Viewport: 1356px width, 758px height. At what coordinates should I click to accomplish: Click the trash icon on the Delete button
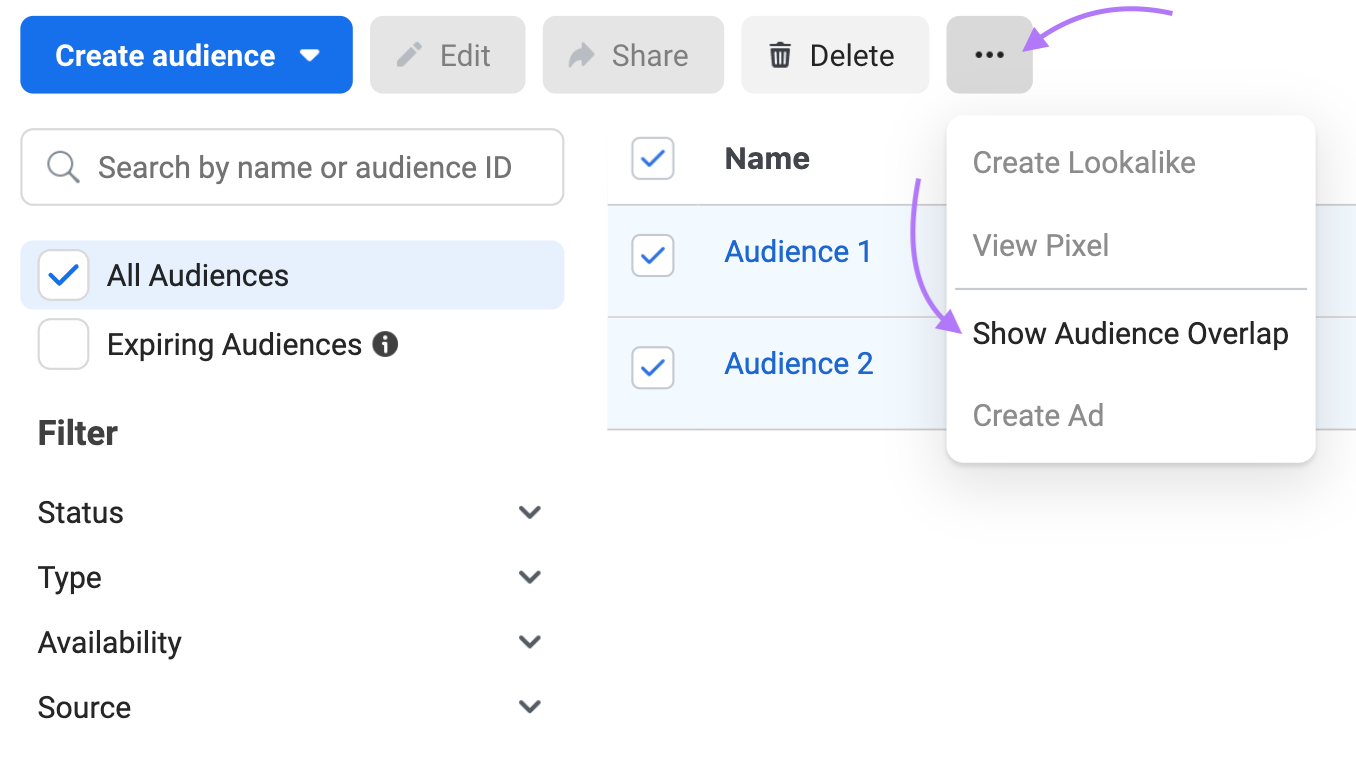point(782,55)
